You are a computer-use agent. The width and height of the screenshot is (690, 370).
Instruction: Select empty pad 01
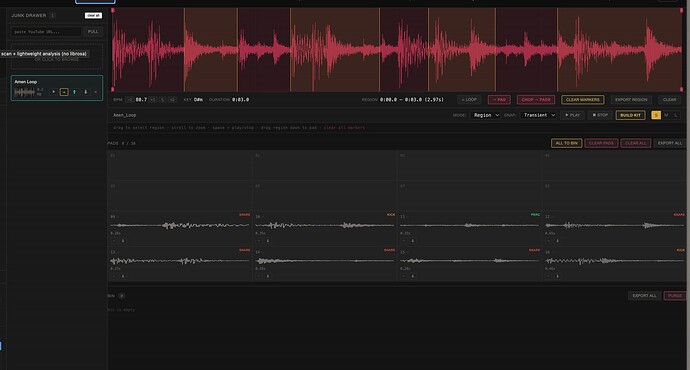(x=180, y=166)
